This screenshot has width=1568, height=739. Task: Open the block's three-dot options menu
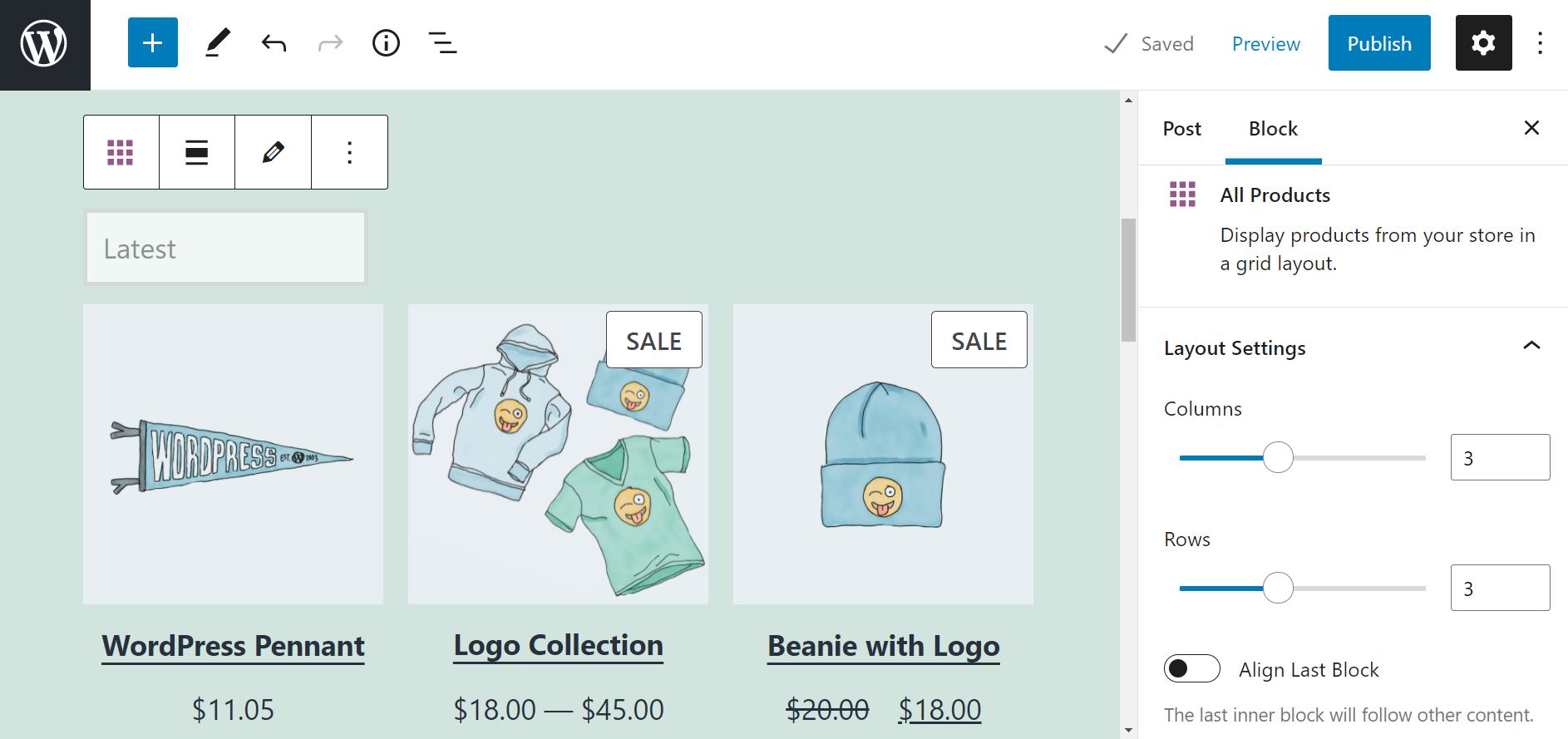[348, 151]
